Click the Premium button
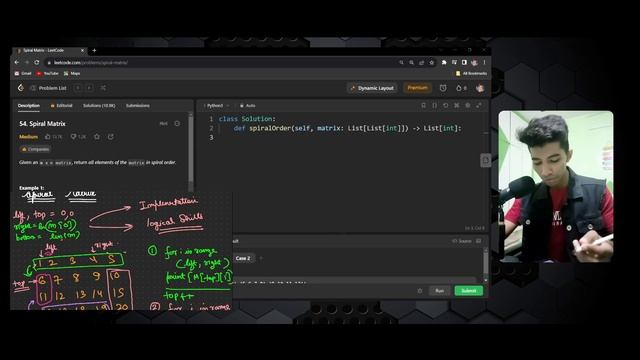Screen dimensions: 640x360 click(x=417, y=88)
